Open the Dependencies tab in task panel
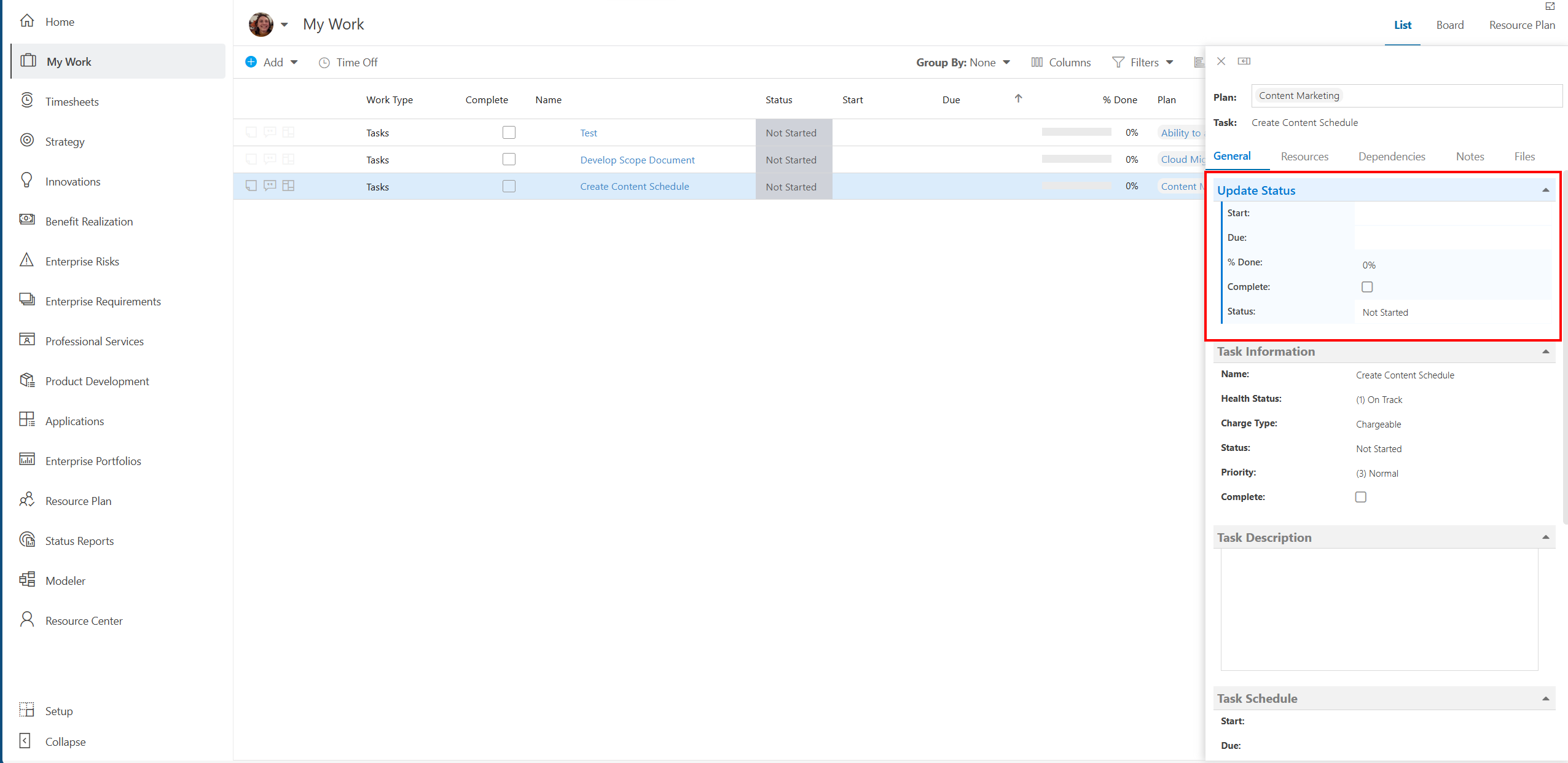This screenshot has width=1568, height=763. pos(1392,157)
